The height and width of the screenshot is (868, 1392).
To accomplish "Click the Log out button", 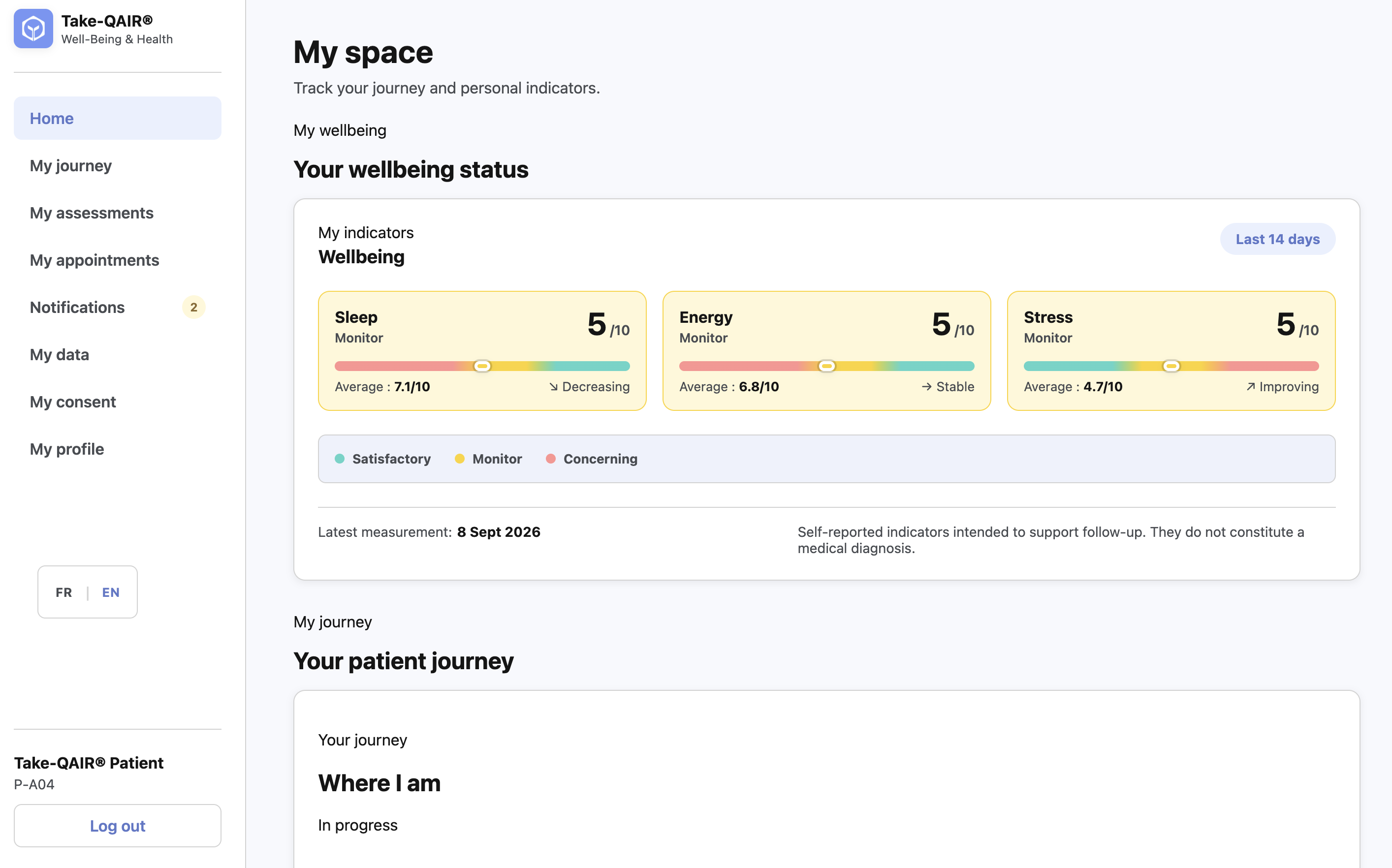I will 117,826.
